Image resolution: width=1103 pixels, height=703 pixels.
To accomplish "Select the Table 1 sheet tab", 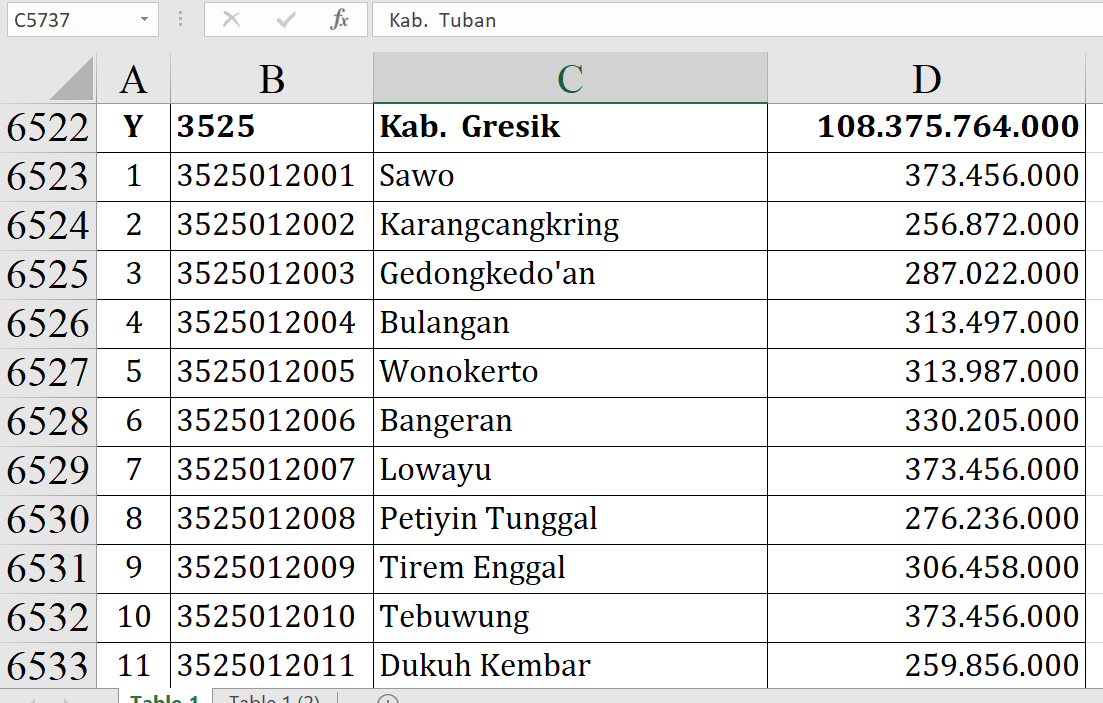I will pyautogui.click(x=165, y=698).
